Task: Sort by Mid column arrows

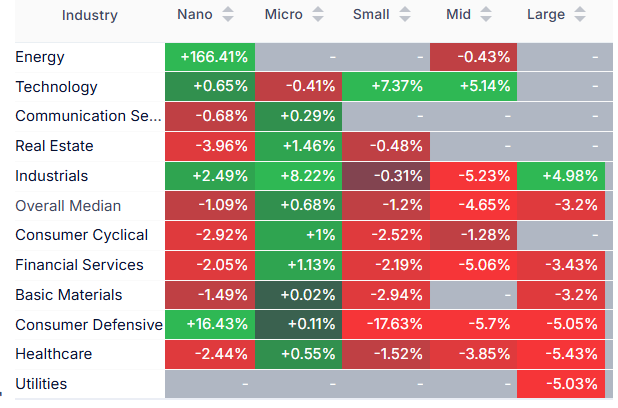Action: point(487,15)
